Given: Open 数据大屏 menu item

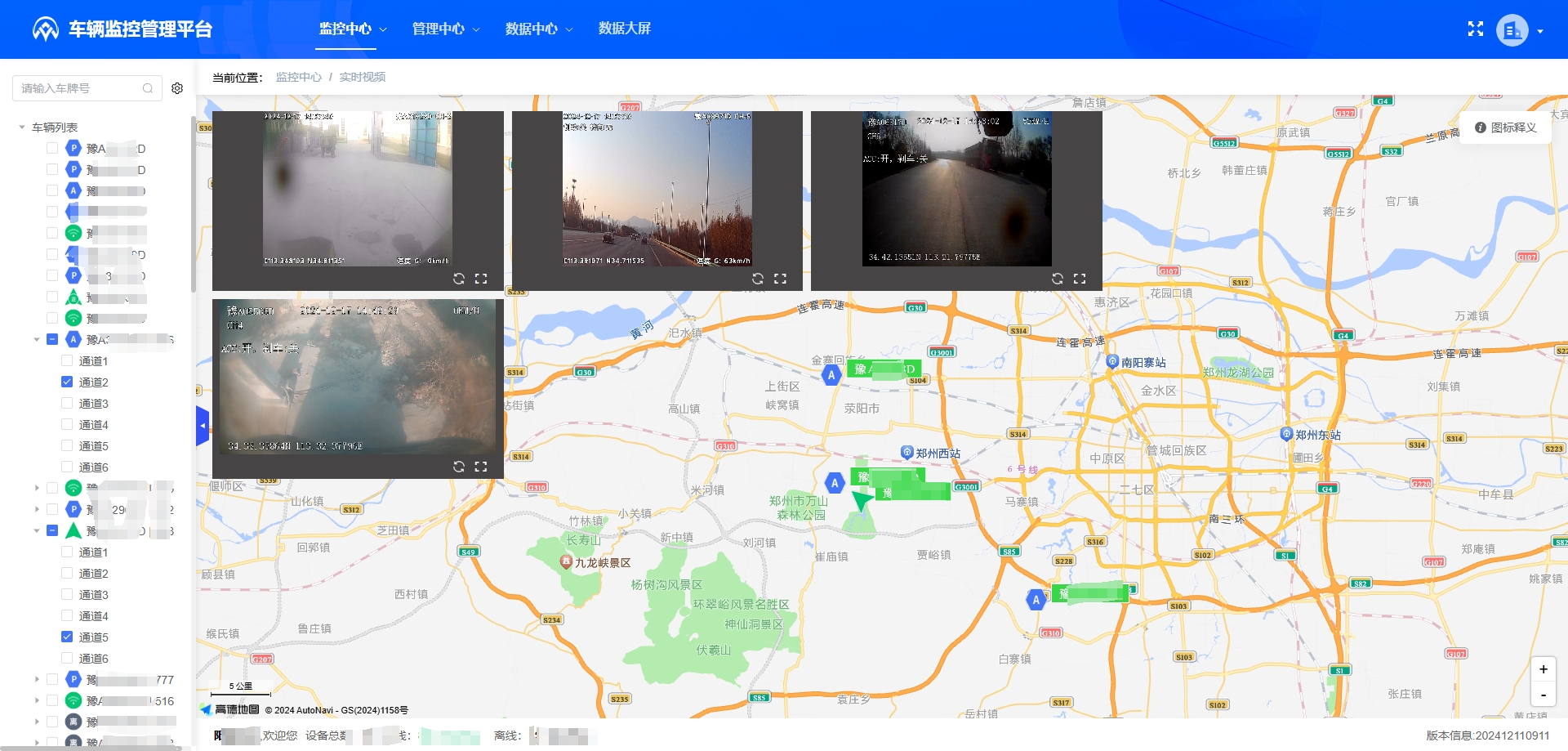Looking at the screenshot, I should [625, 29].
